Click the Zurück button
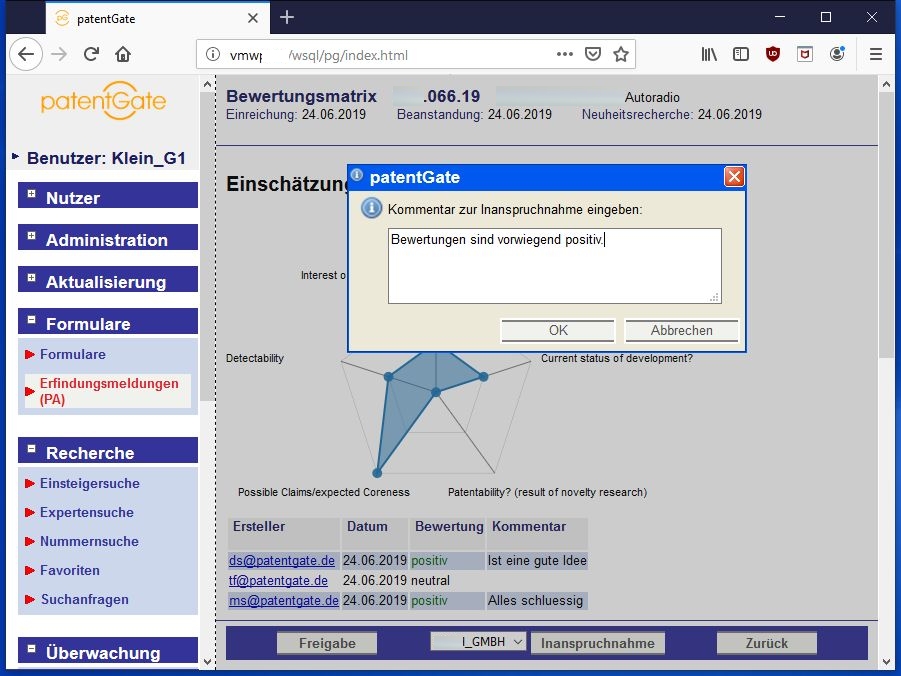Viewport: 901px width, 676px height. (767, 643)
